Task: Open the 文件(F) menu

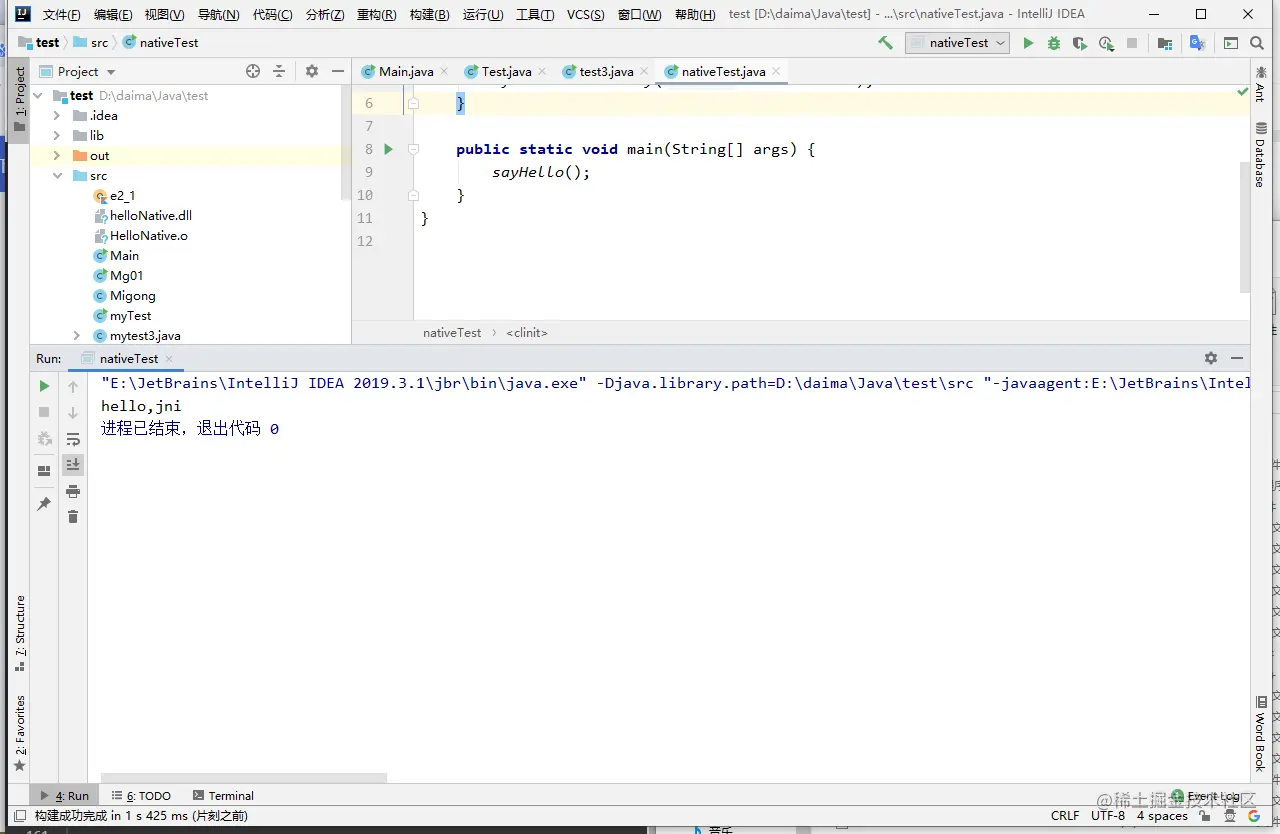Action: 62,14
